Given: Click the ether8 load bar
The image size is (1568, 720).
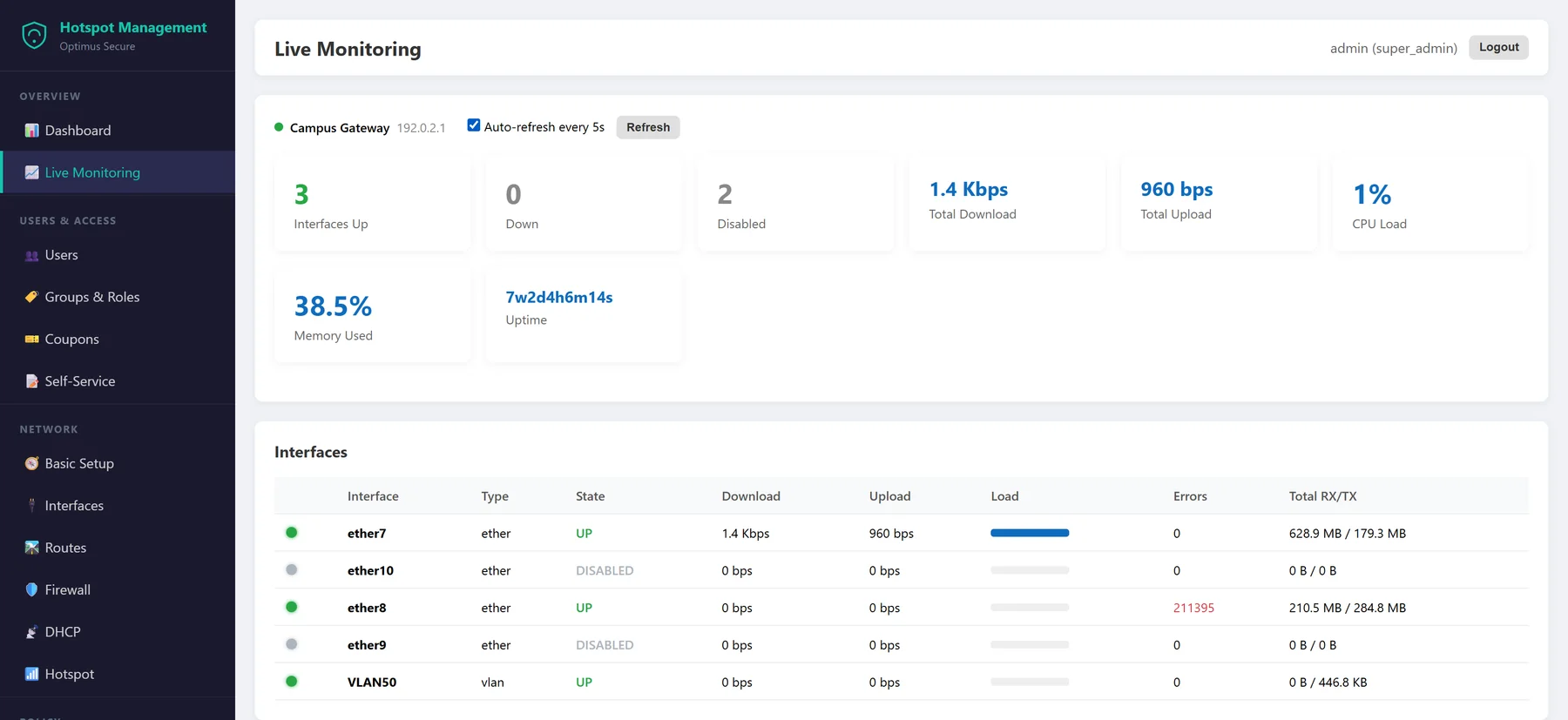Looking at the screenshot, I should pyautogui.click(x=1030, y=607).
